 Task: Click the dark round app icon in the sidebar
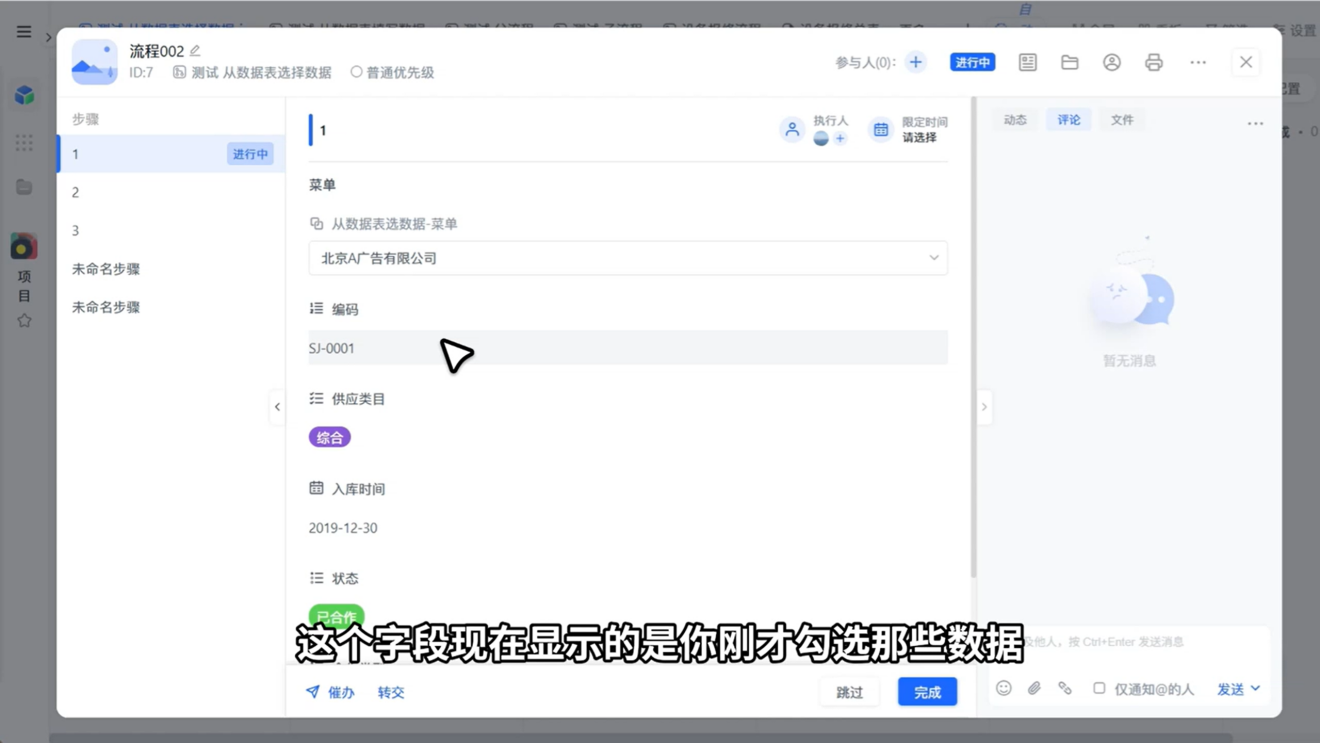(24, 246)
